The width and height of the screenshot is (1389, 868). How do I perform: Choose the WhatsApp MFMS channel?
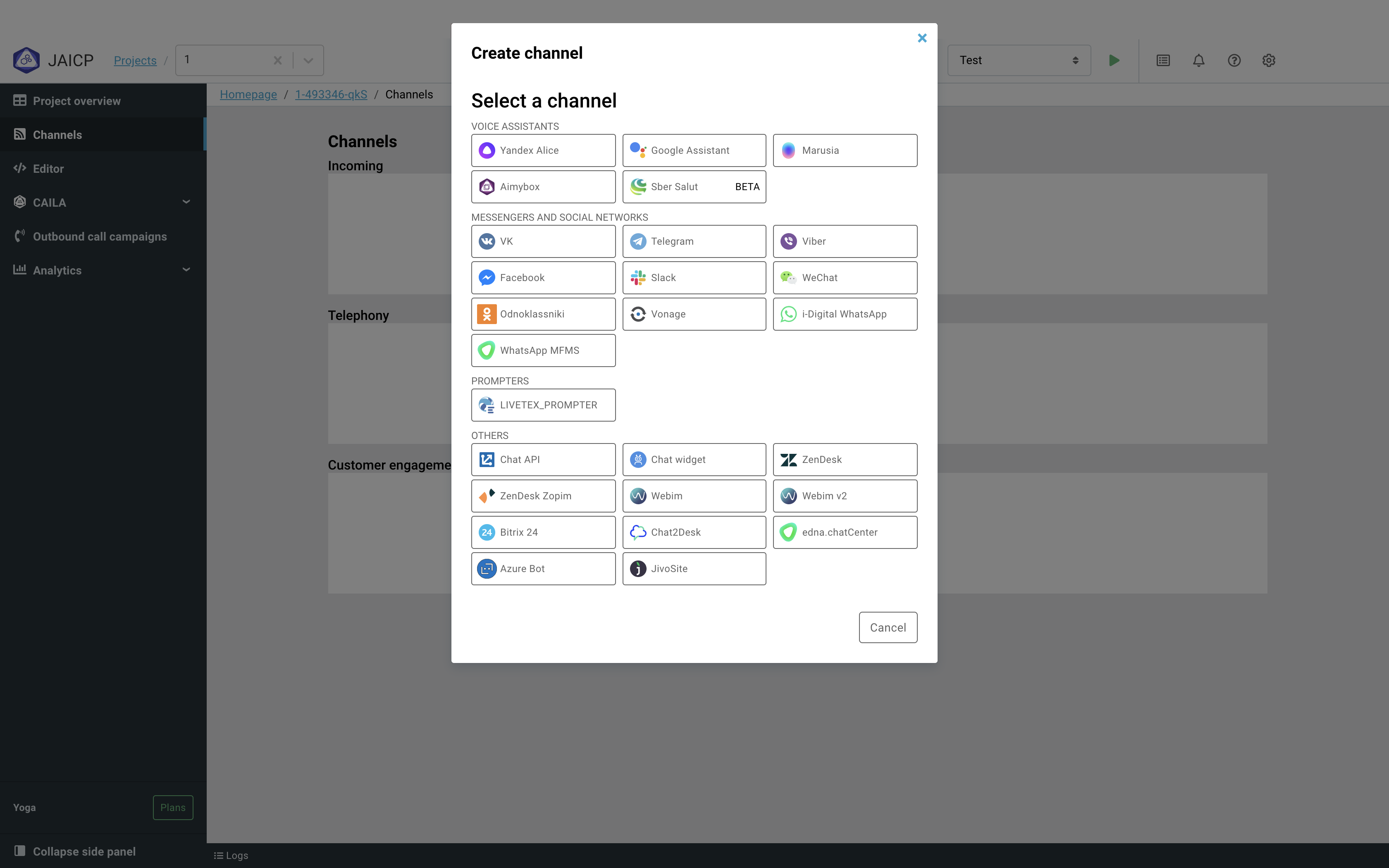[542, 350]
